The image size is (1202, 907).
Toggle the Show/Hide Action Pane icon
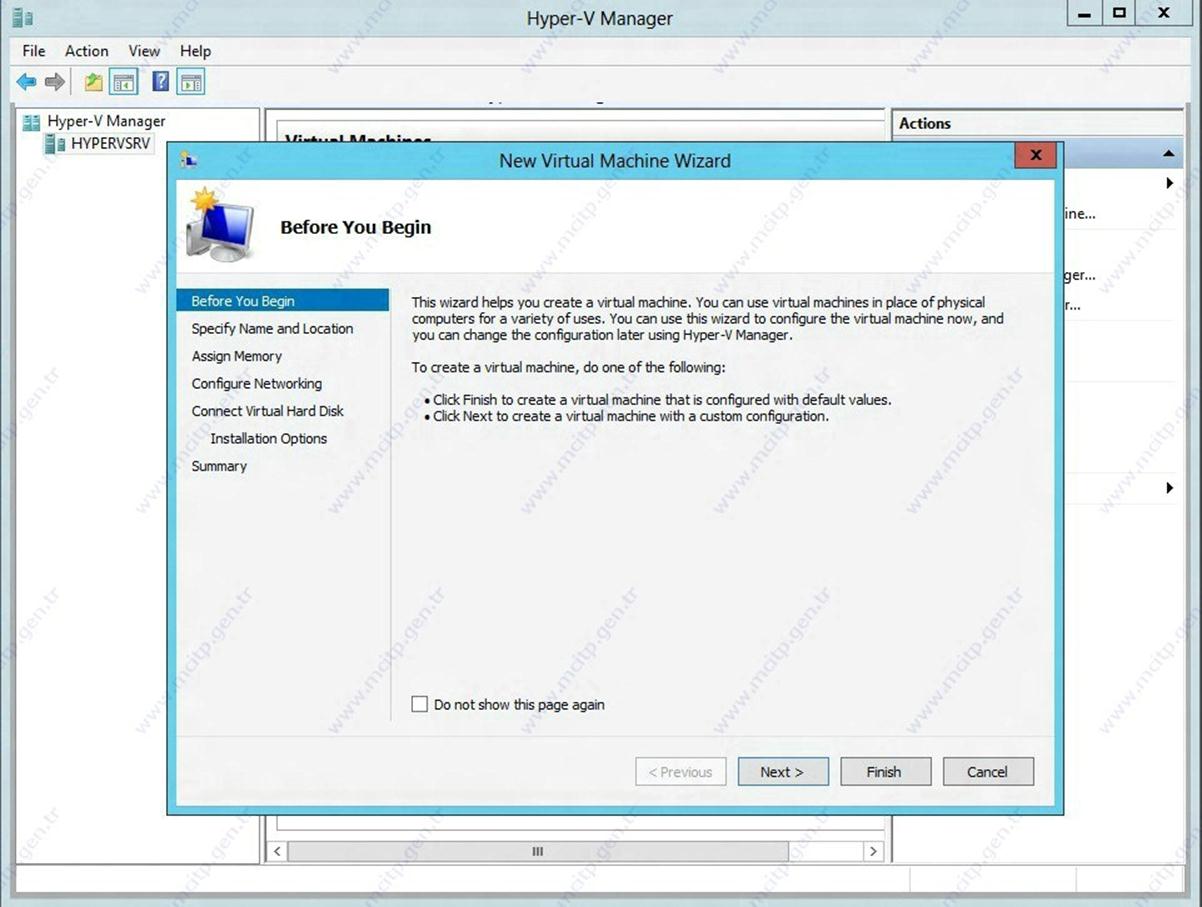(191, 82)
